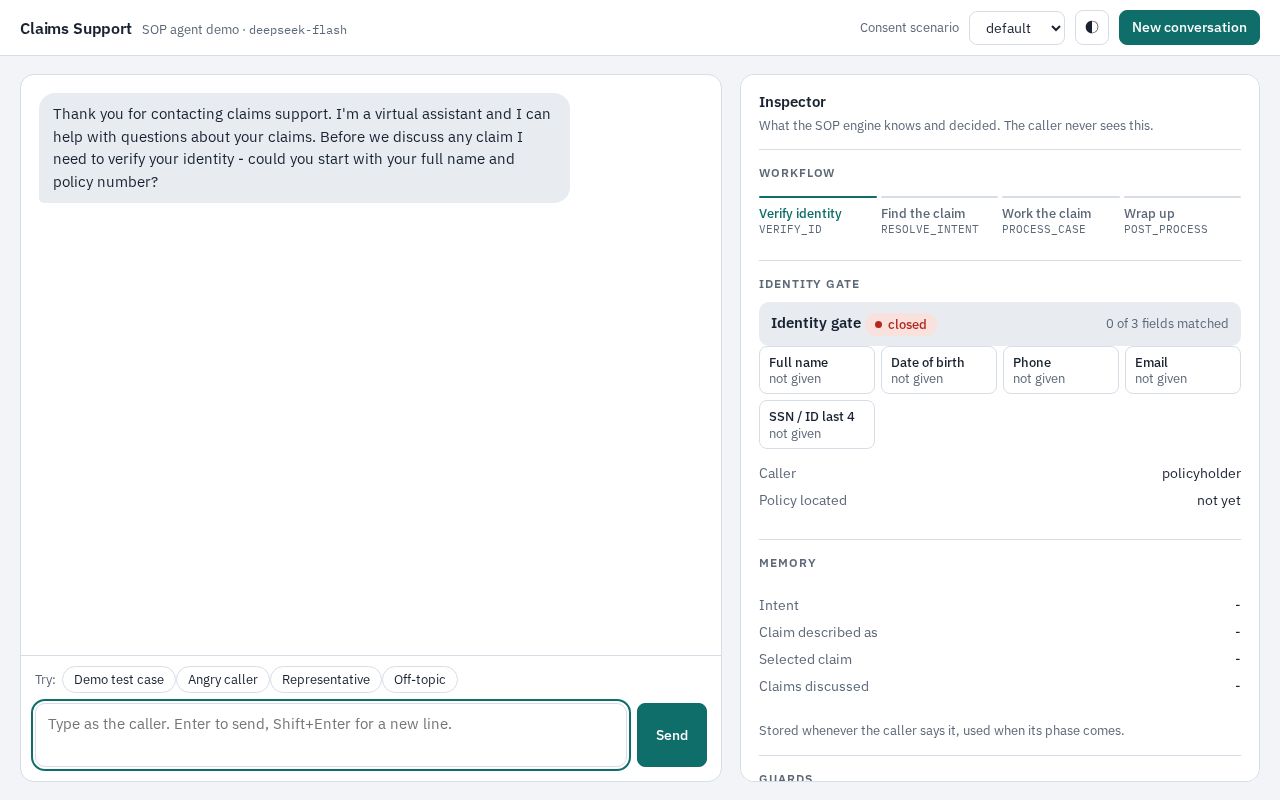Toggle the dark/light theme icon
Viewport: 1280px width, 800px height.
coord(1092,28)
